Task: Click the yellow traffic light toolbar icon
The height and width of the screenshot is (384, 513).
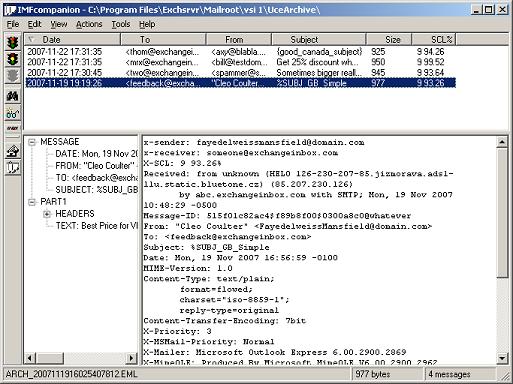Action: (12, 59)
